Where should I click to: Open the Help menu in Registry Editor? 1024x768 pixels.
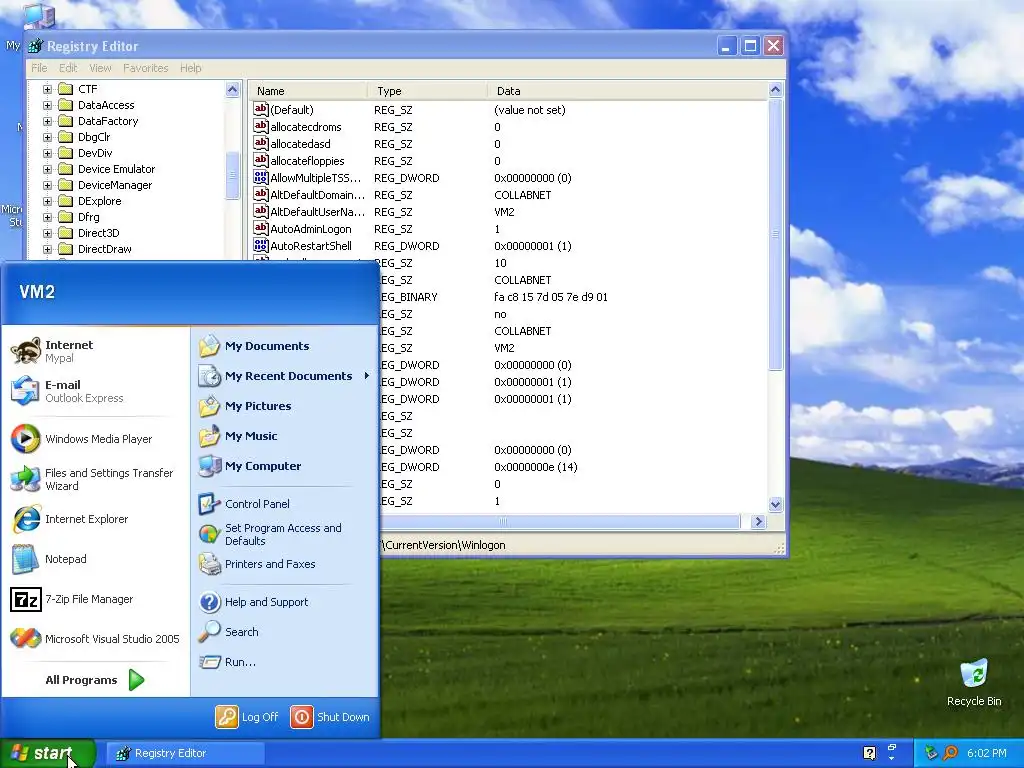pos(191,68)
